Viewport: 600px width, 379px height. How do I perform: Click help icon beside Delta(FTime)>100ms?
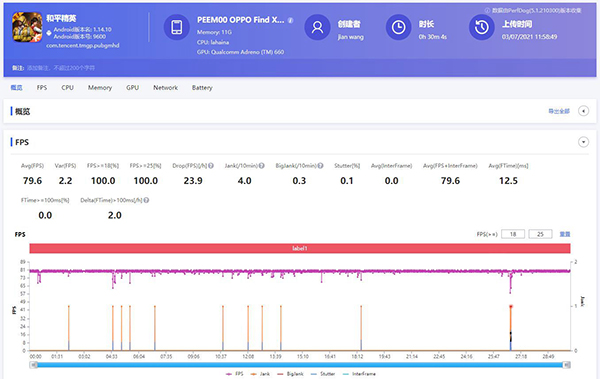point(146,200)
